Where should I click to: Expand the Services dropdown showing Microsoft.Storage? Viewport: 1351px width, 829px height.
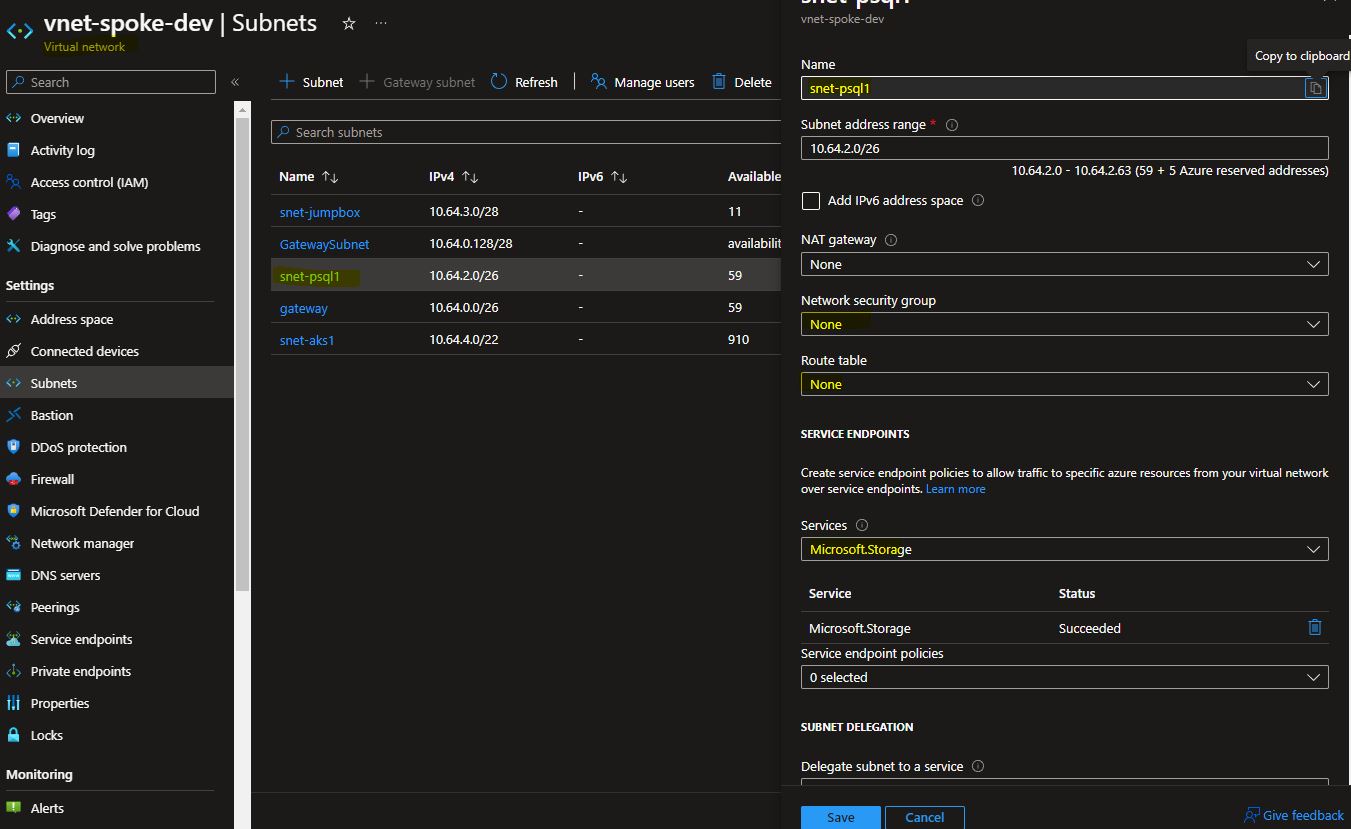tap(1064, 549)
